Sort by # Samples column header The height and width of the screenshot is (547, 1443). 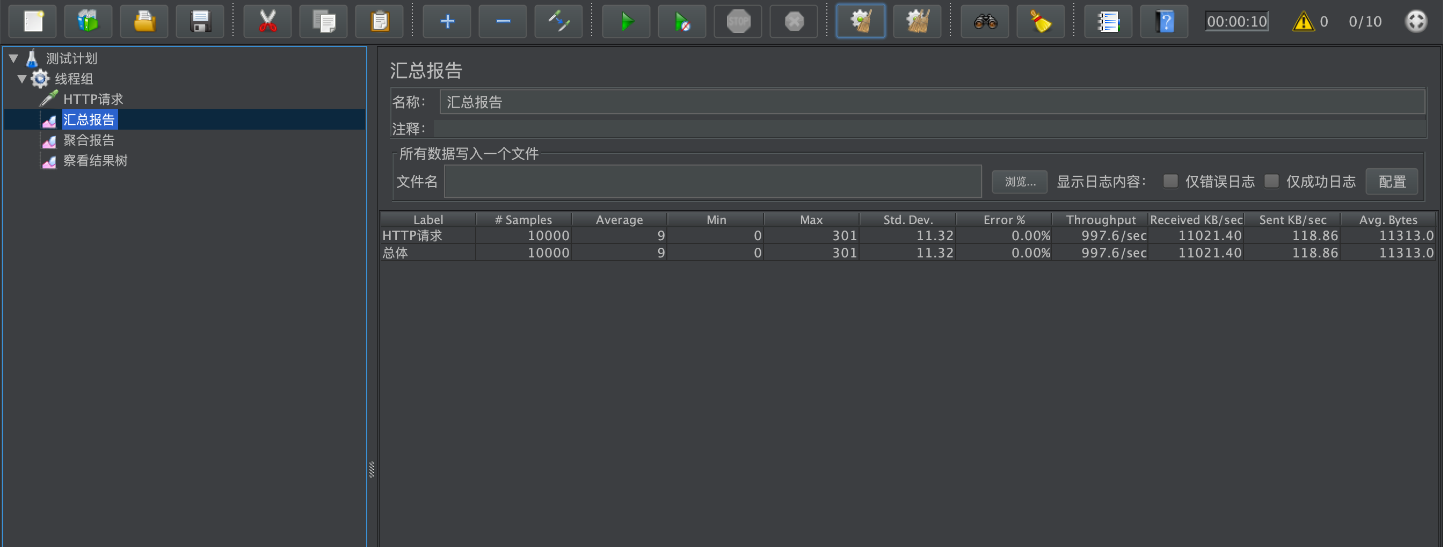click(523, 219)
